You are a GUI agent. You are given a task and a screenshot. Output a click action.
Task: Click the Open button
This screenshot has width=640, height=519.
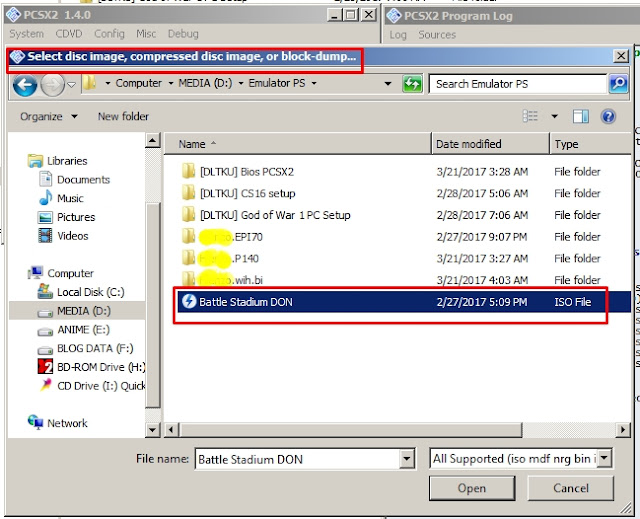tap(472, 488)
